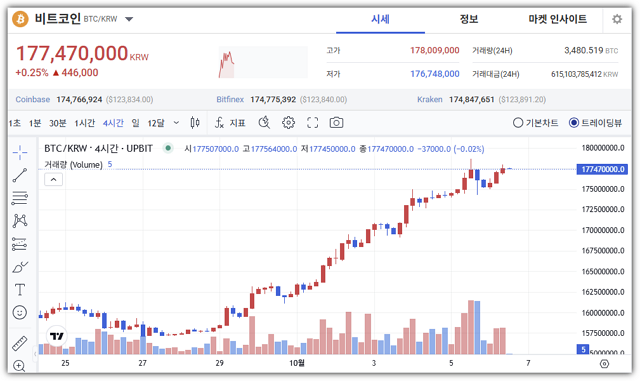Click the current price label 177470000.0
This screenshot has height=381, width=640.
602,169
